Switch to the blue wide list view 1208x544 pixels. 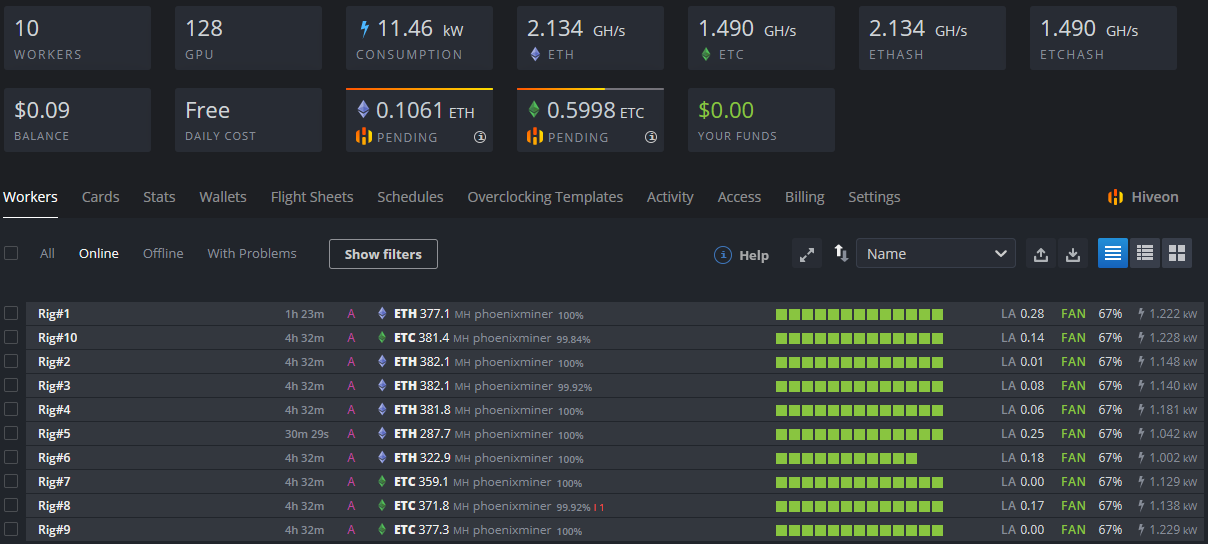point(1113,254)
